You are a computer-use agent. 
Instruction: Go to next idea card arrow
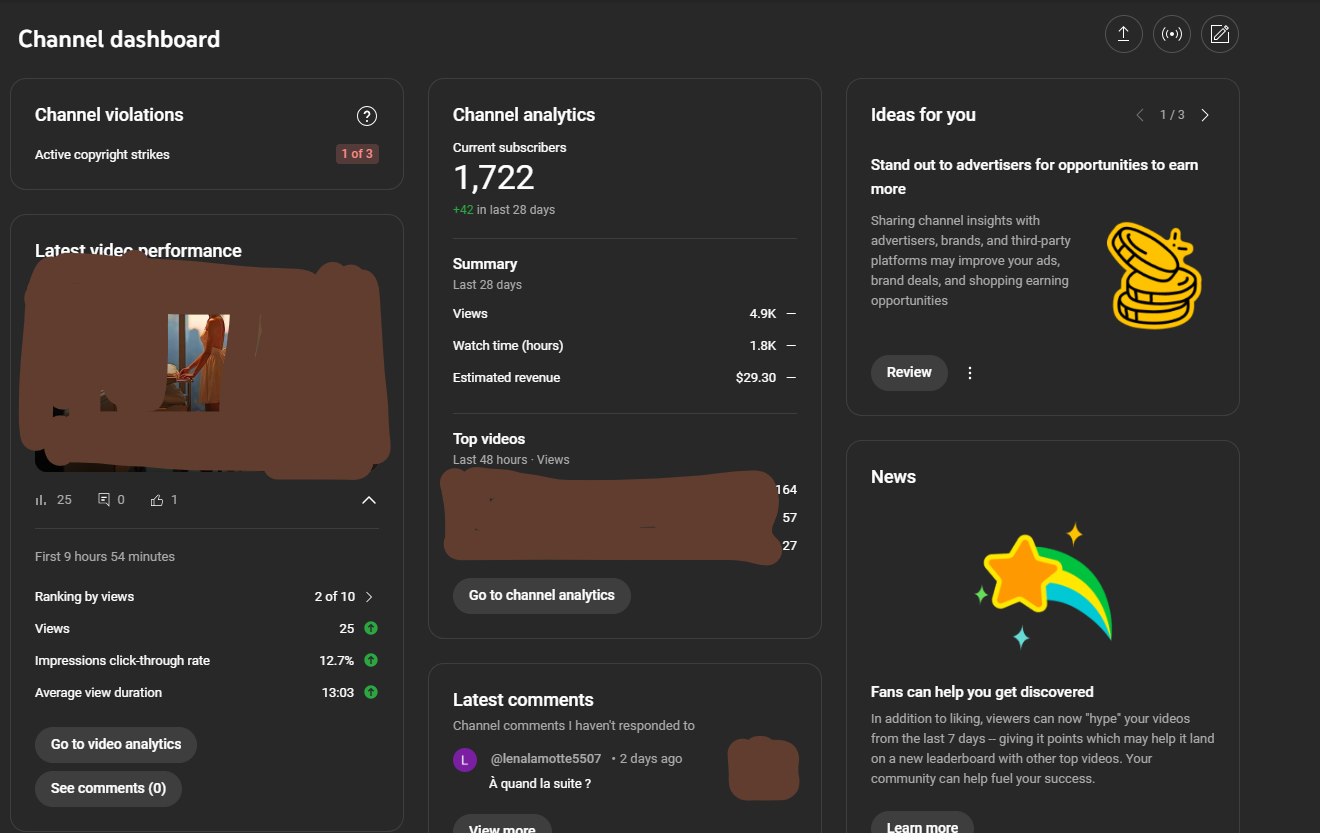[1205, 115]
